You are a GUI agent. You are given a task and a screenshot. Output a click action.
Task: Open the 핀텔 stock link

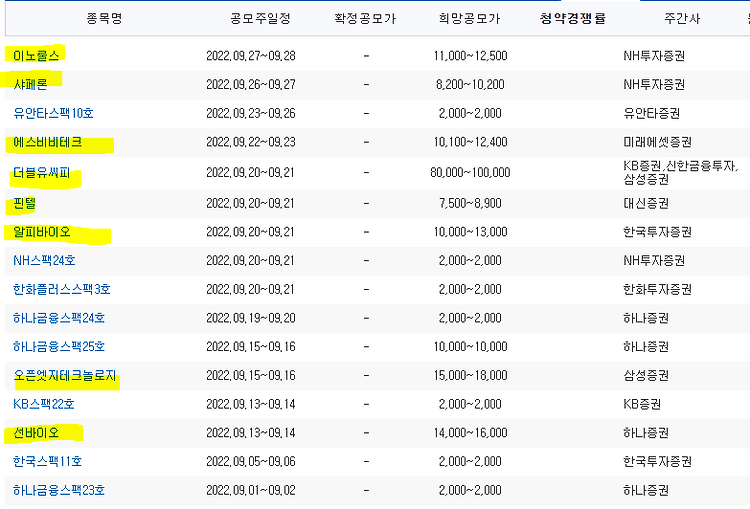point(24,203)
